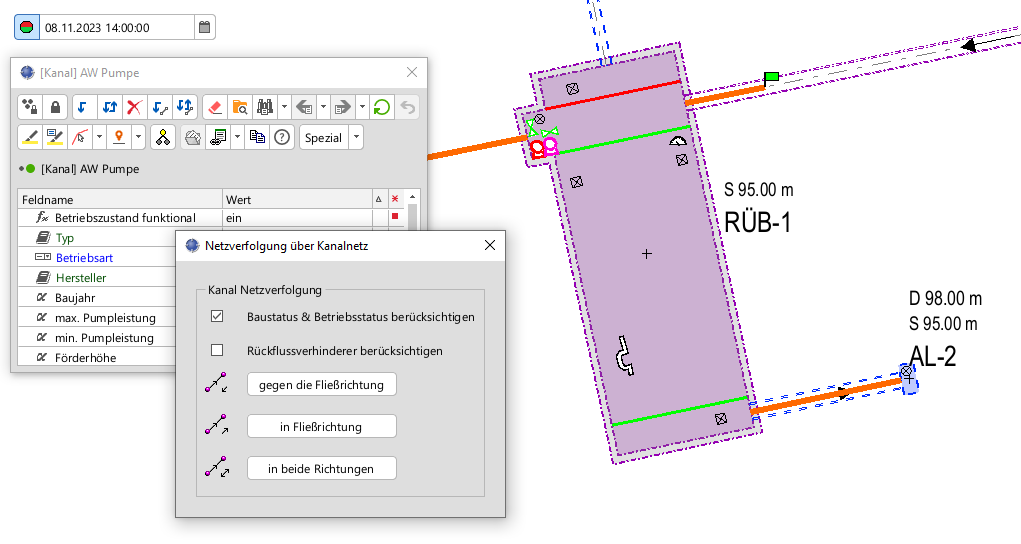Open the back-history dropdown arrow

(323, 107)
